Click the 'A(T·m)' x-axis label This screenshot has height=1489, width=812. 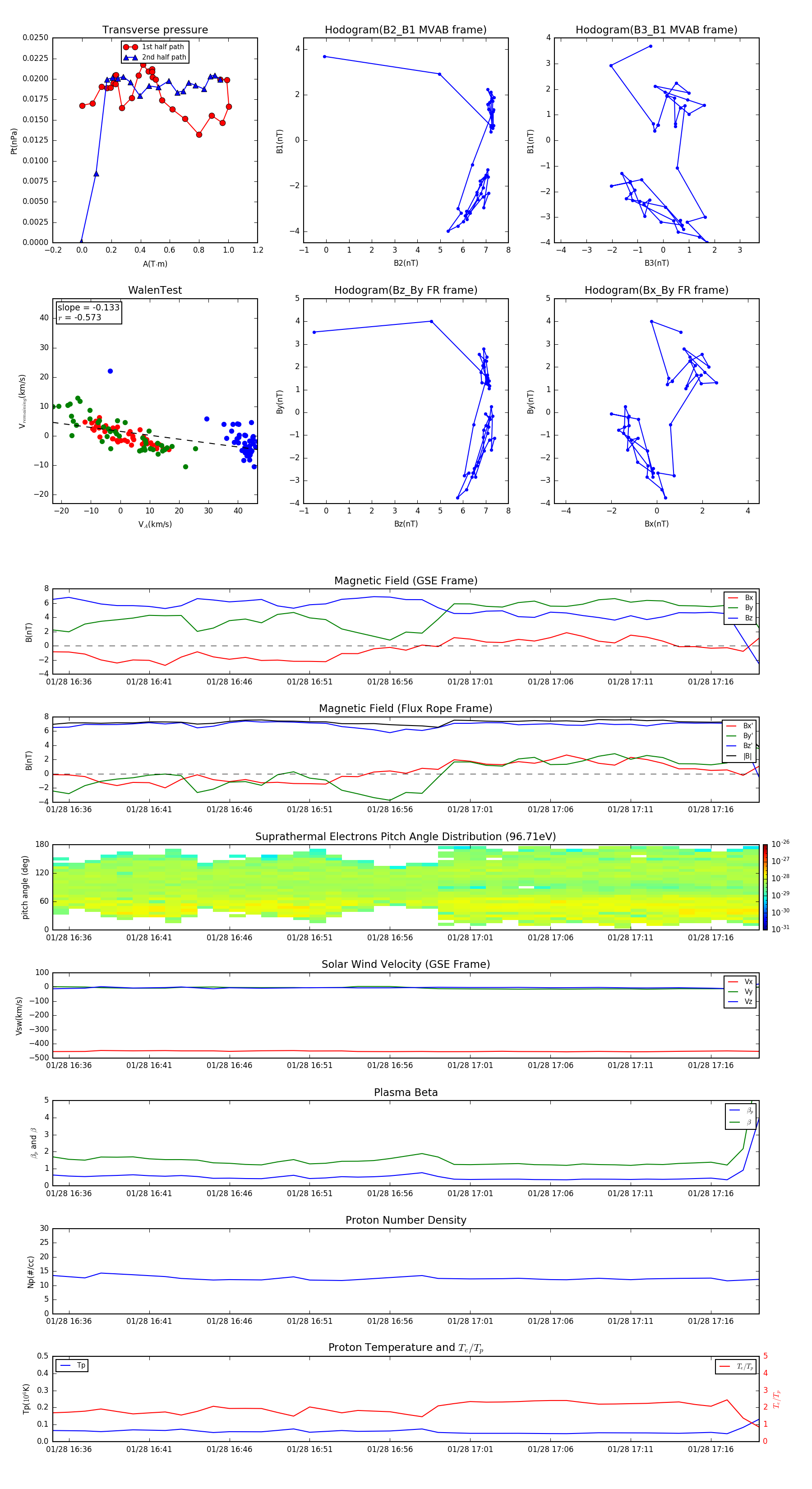tap(155, 264)
